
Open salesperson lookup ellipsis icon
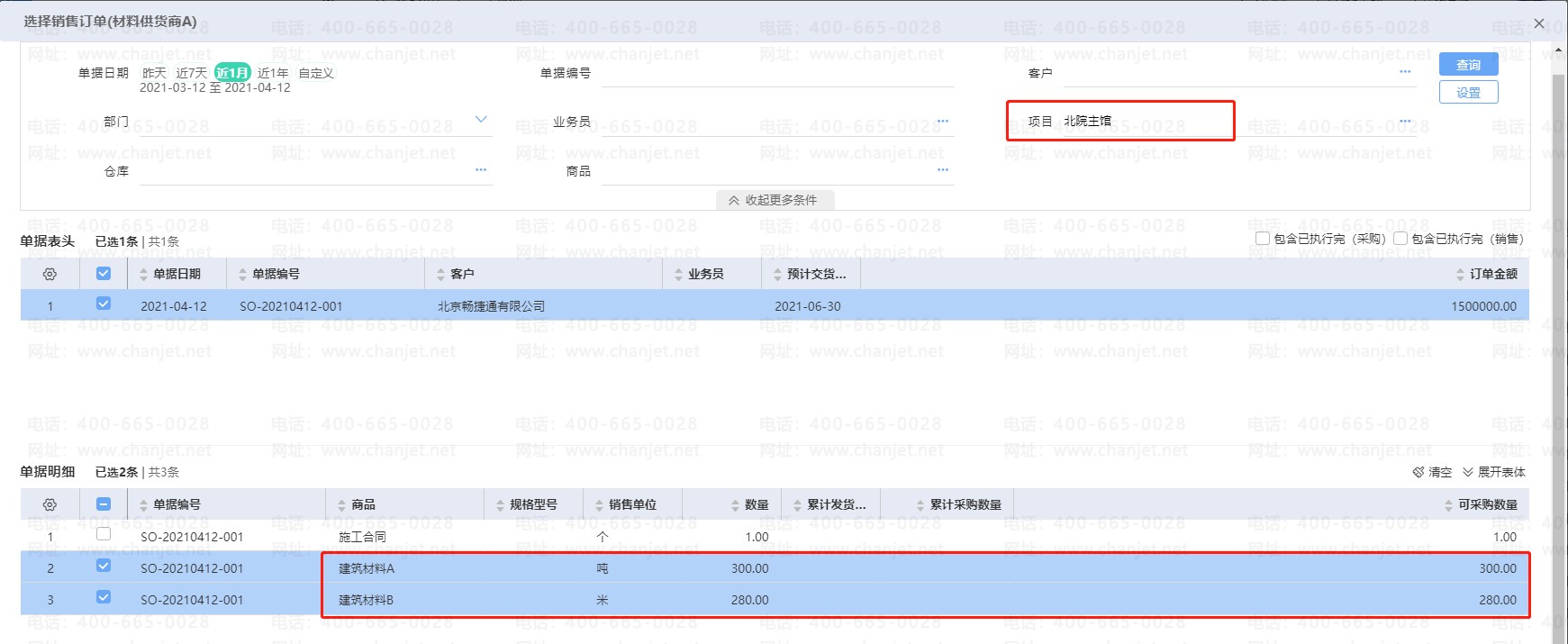tap(943, 121)
